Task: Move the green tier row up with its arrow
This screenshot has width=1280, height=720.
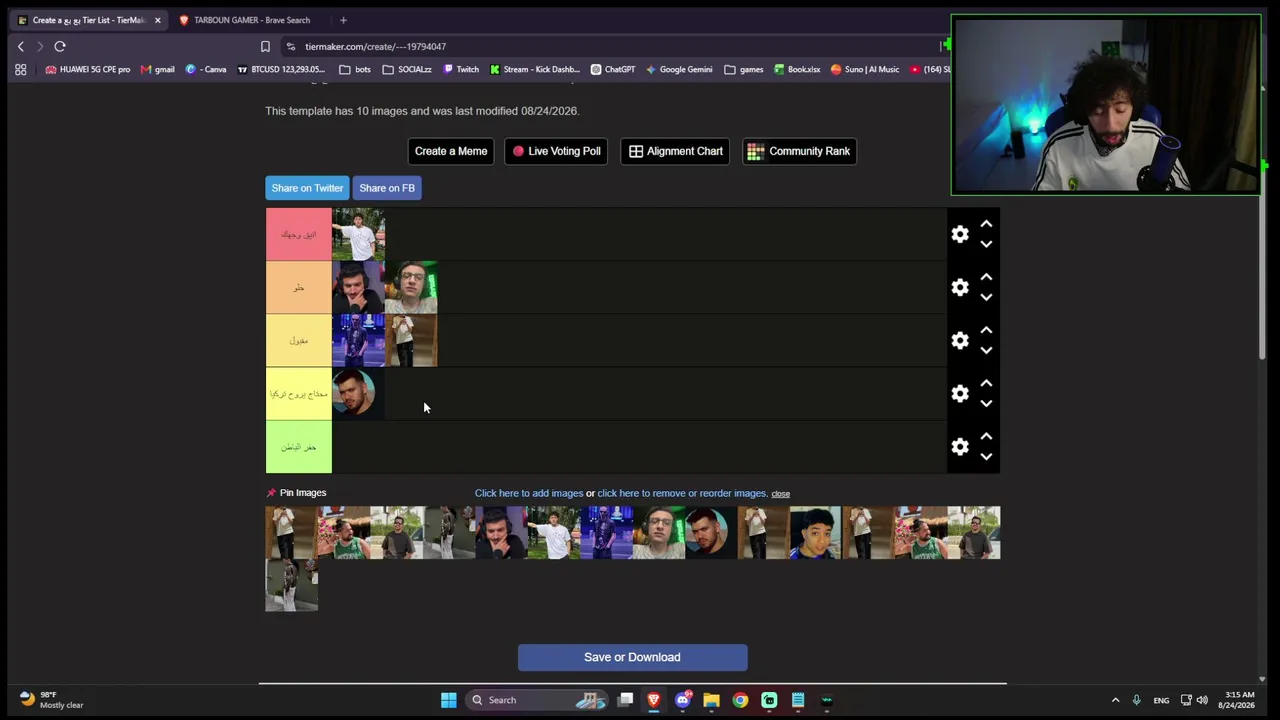Action: [986, 435]
